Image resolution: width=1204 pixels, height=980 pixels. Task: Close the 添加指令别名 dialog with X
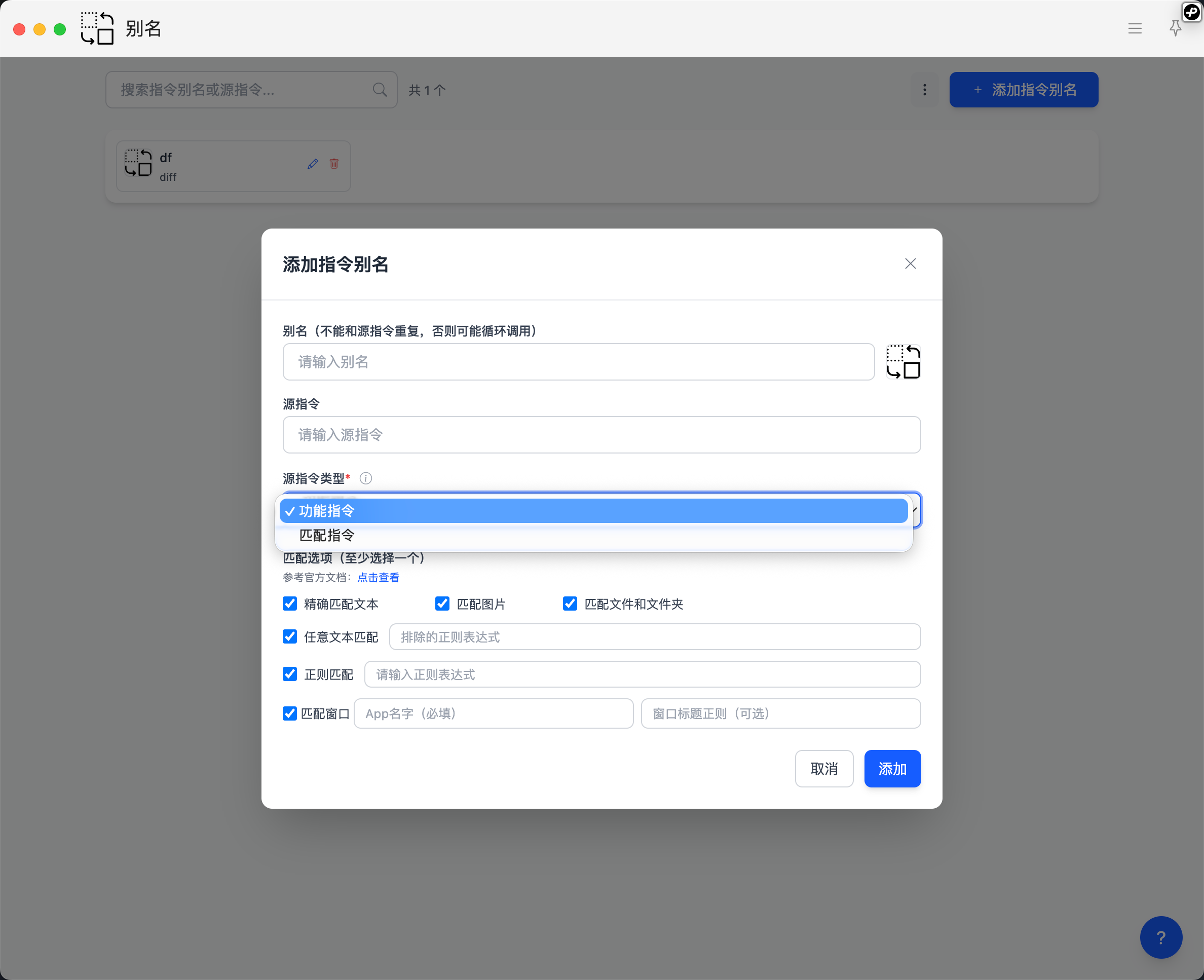(910, 263)
